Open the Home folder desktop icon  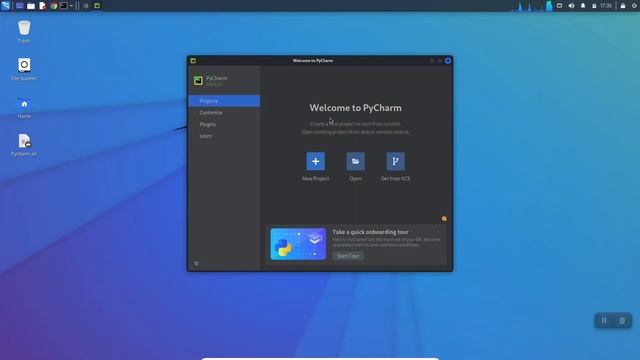(x=24, y=104)
